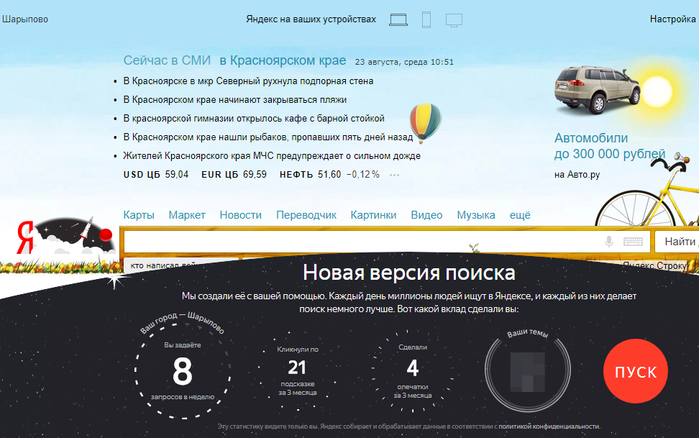699x438 pixels.
Task: Click the Найти search button
Action: coord(676,242)
